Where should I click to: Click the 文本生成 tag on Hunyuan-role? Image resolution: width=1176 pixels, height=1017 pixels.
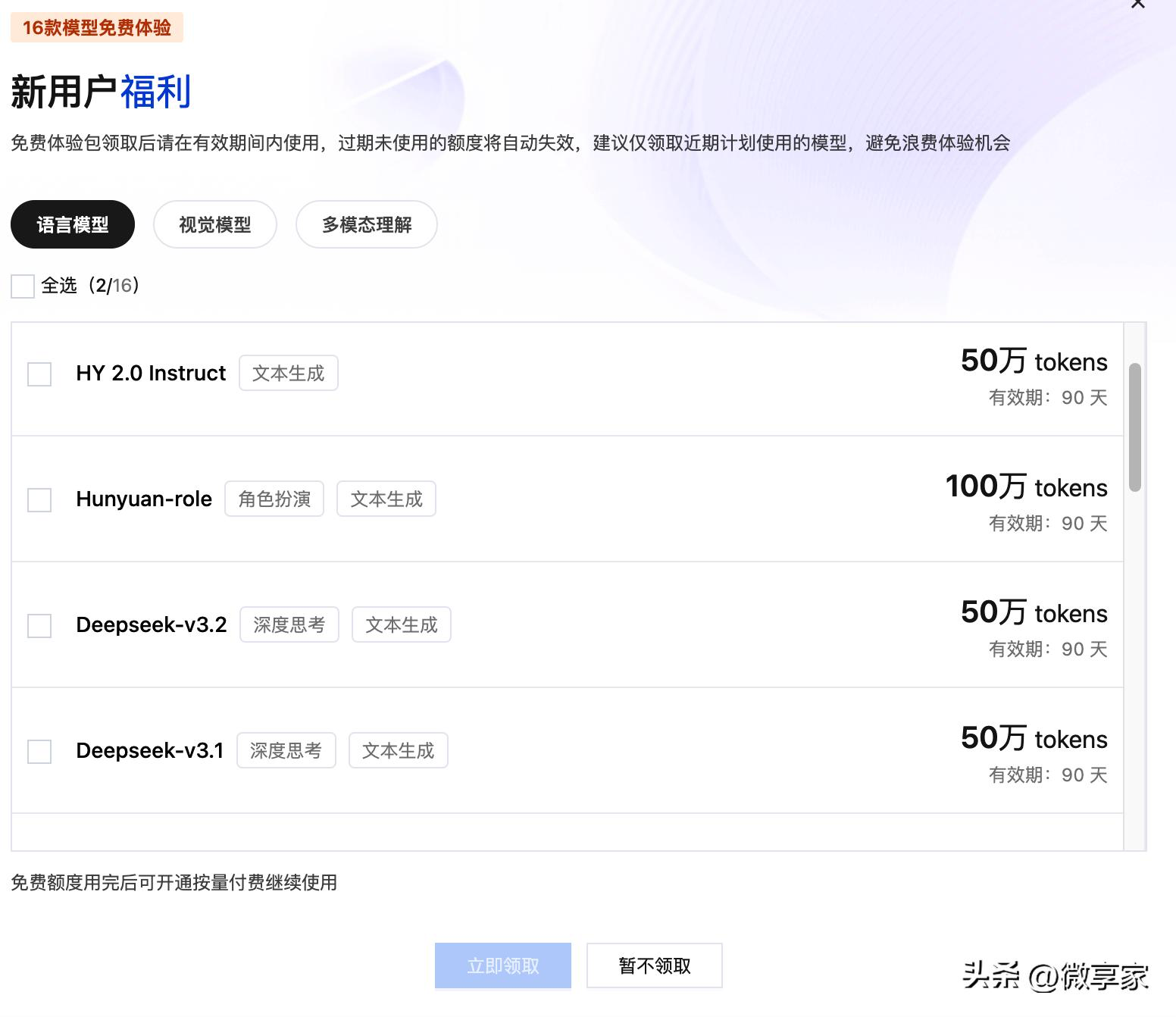coord(386,499)
